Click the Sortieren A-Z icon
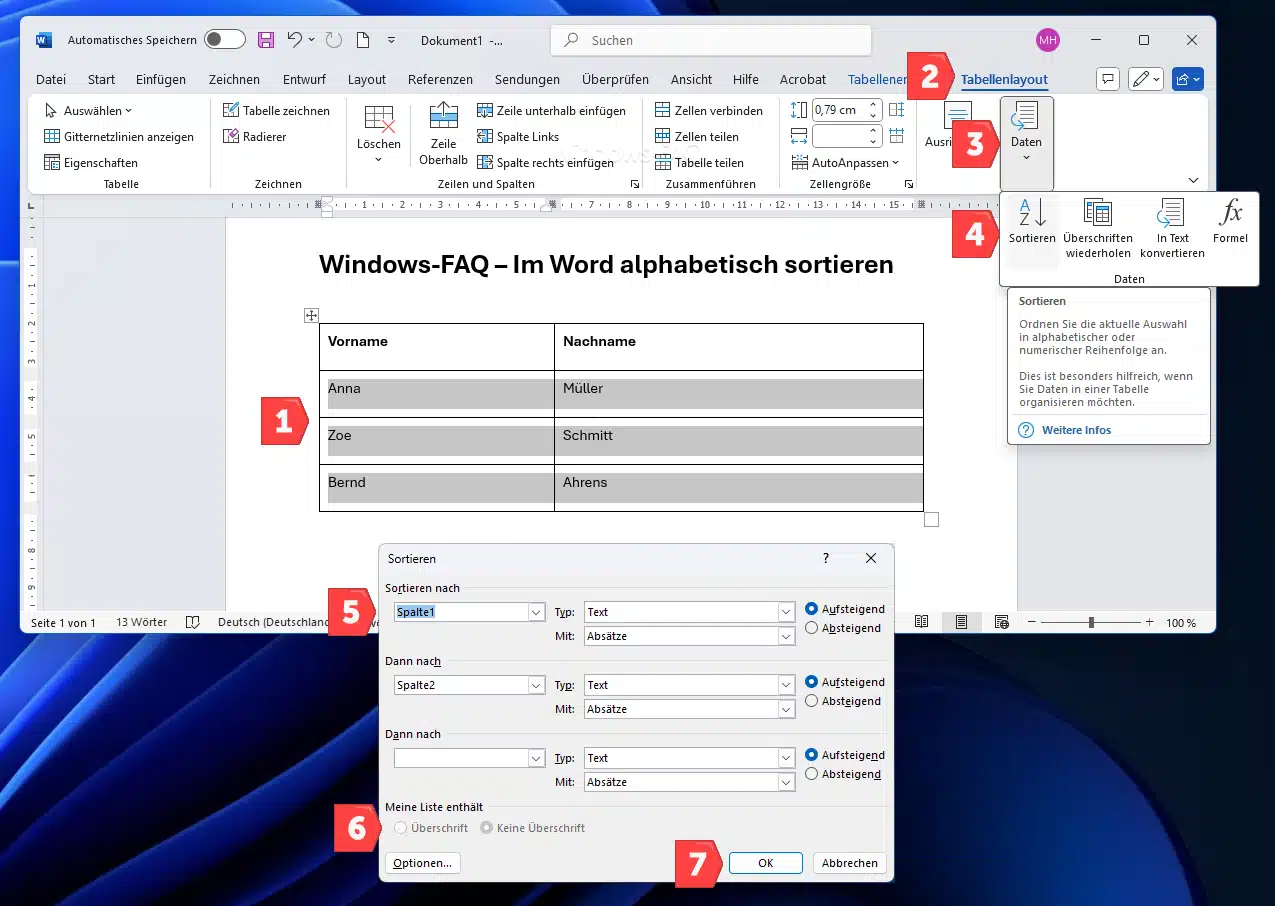Image resolution: width=1275 pixels, height=906 pixels. (x=1031, y=214)
